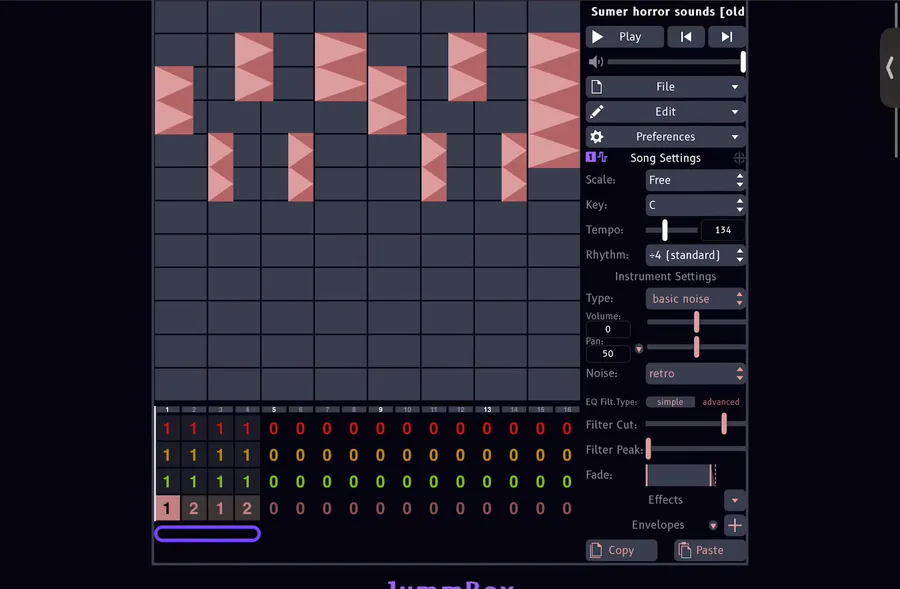
Task: Open instrument Type dropdown basic noise
Action: [695, 299]
